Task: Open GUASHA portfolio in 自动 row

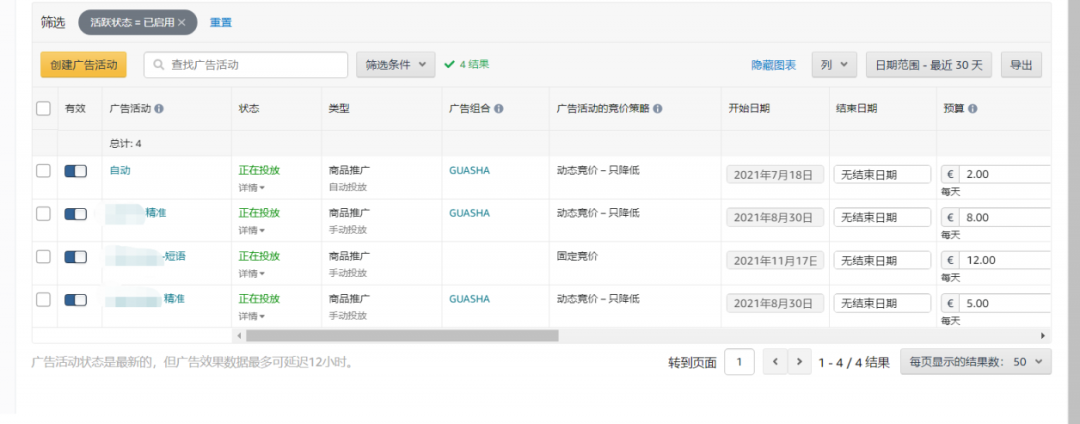Action: [469, 171]
